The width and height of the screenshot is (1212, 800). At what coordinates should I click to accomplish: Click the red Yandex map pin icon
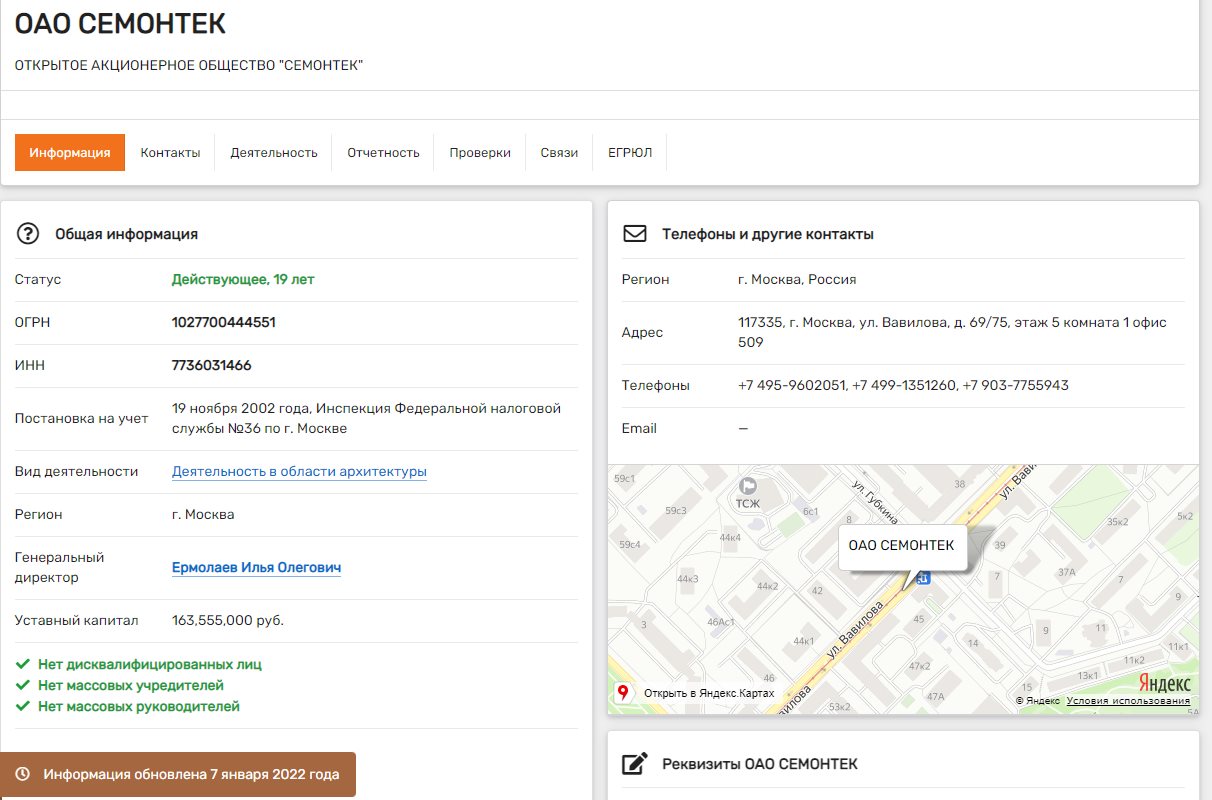(623, 692)
